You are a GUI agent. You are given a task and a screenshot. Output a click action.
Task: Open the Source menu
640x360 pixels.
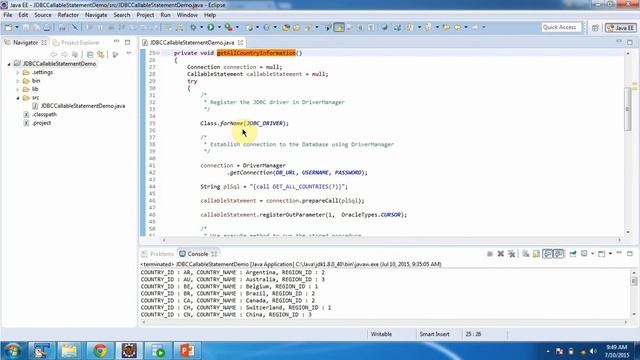pos(43,15)
